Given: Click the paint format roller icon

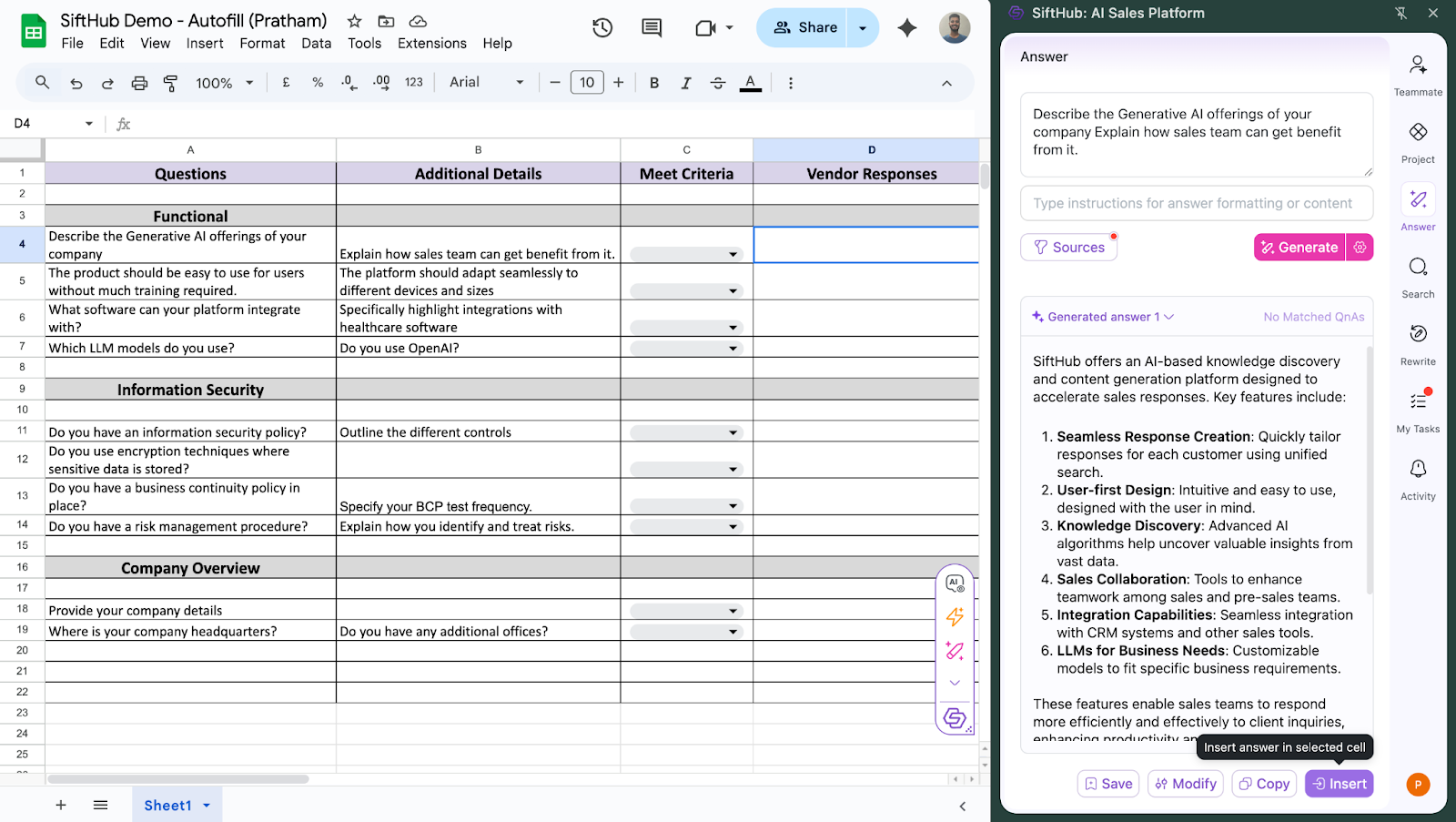Looking at the screenshot, I should (170, 83).
